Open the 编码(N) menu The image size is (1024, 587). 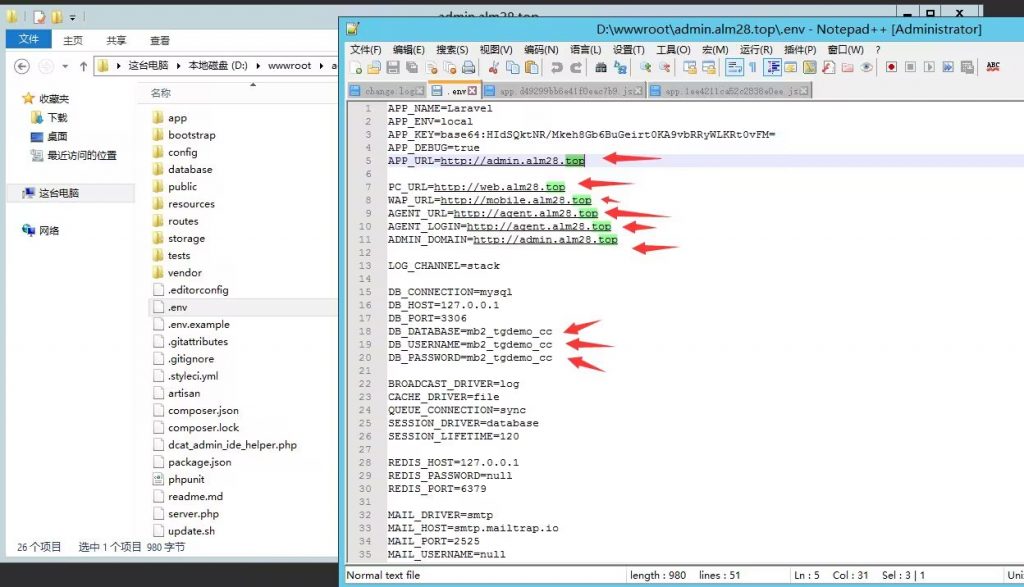(541, 49)
